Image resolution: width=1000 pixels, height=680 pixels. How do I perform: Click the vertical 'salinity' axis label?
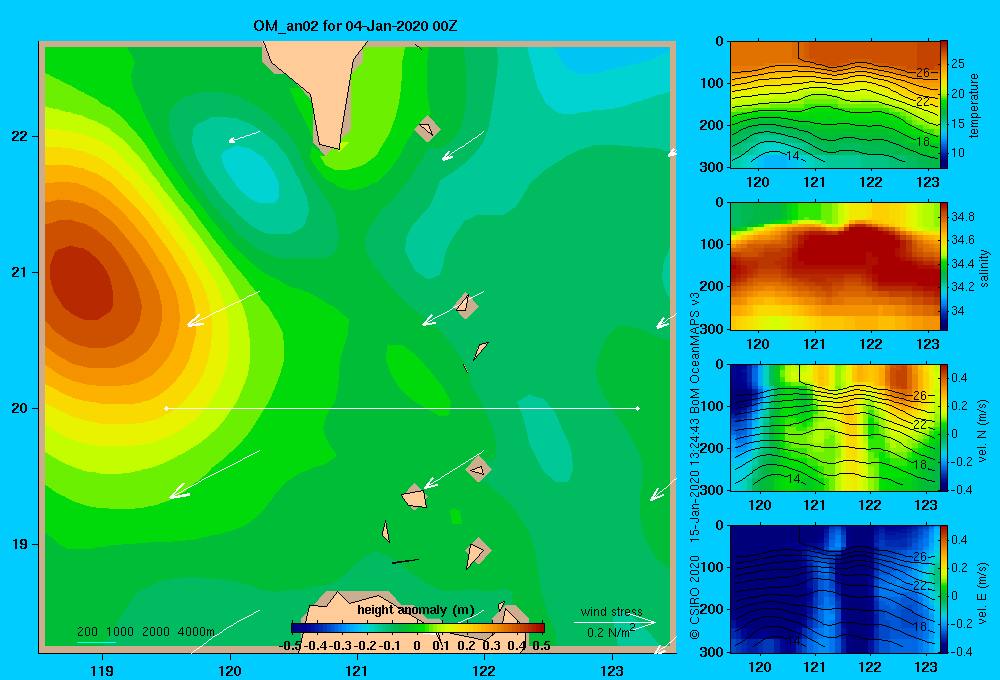tap(984, 268)
